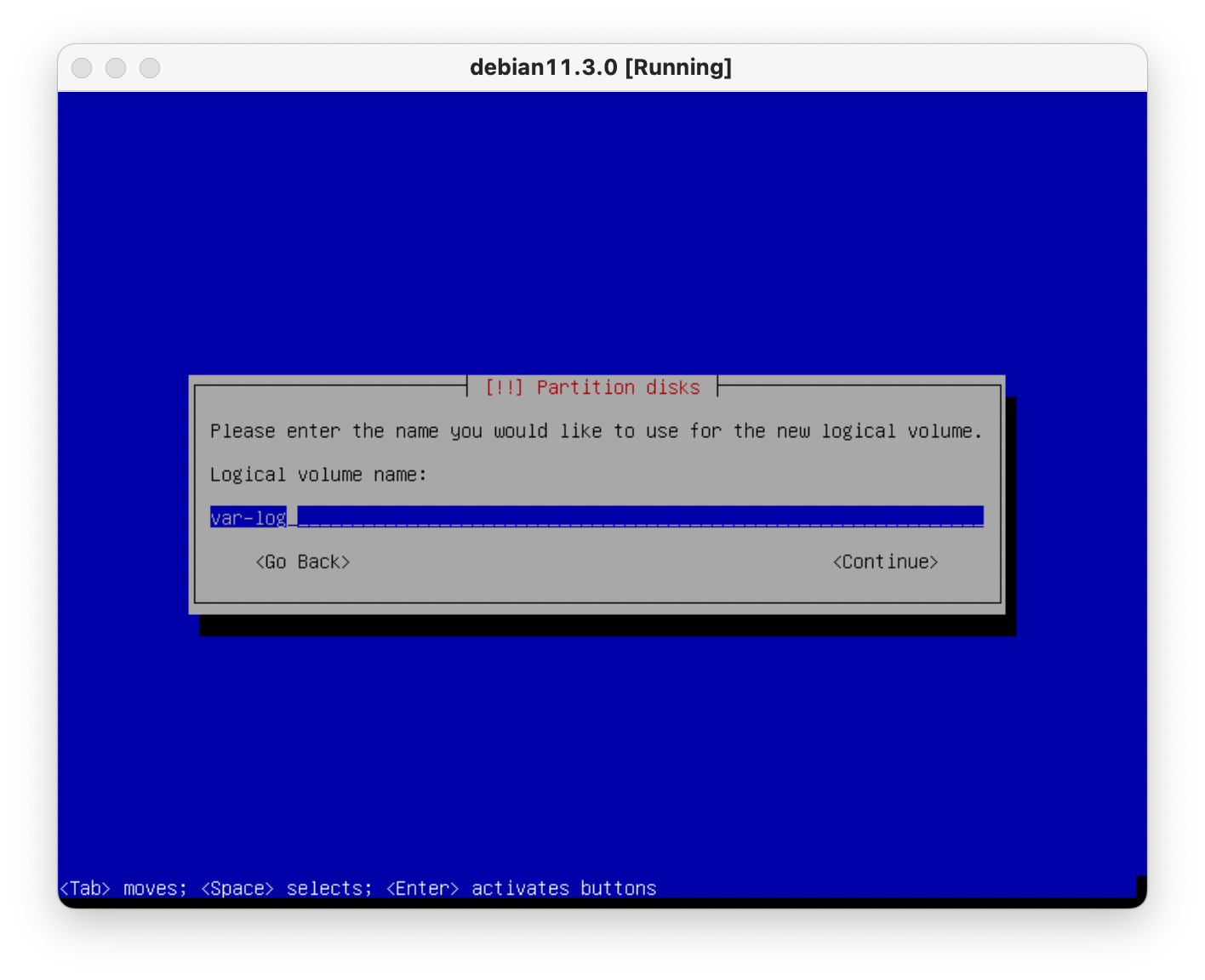This screenshot has width=1205, height=980.
Task: Click the empty underscored part of the name field
Action: [x=638, y=517]
